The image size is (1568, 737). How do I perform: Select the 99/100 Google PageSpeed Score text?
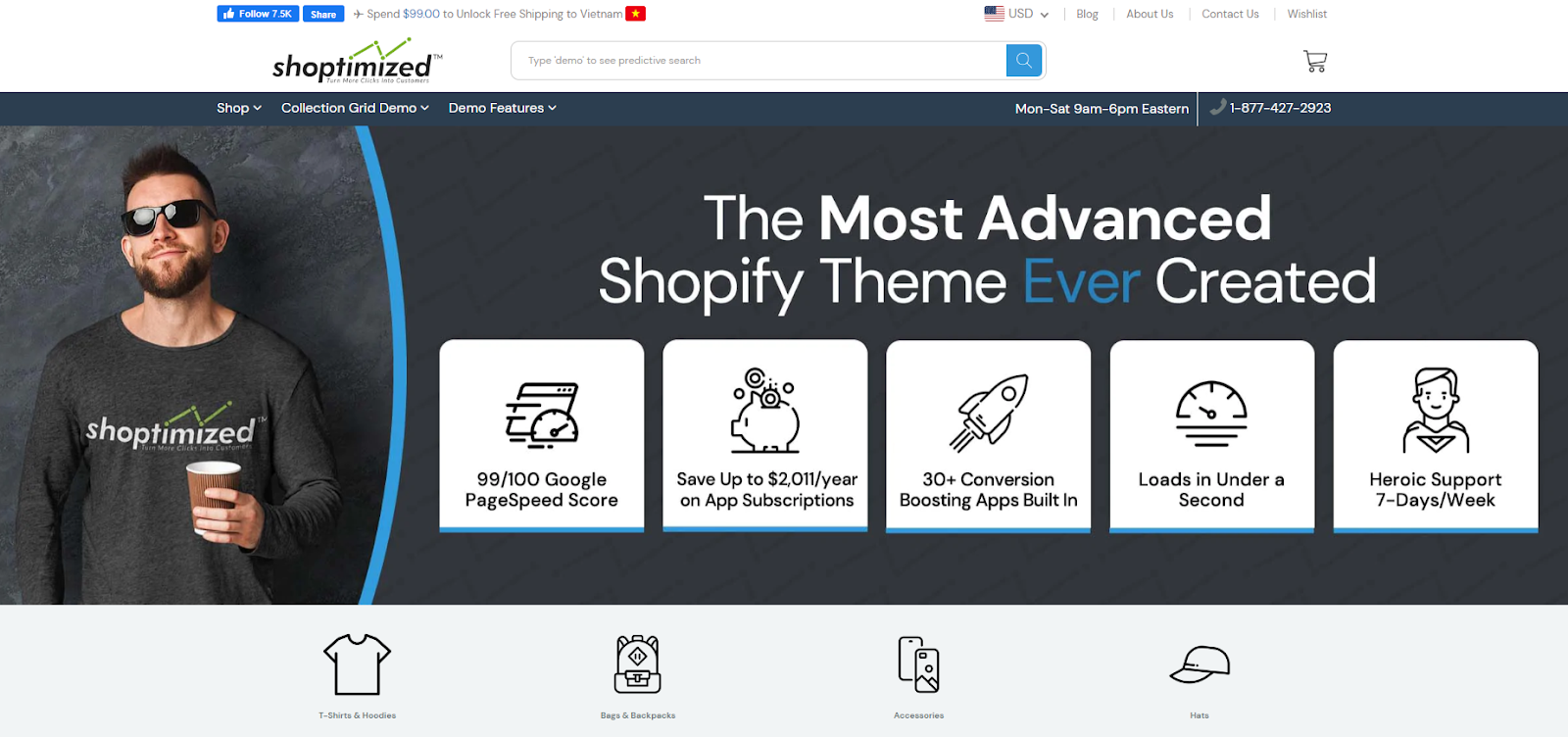pos(542,490)
